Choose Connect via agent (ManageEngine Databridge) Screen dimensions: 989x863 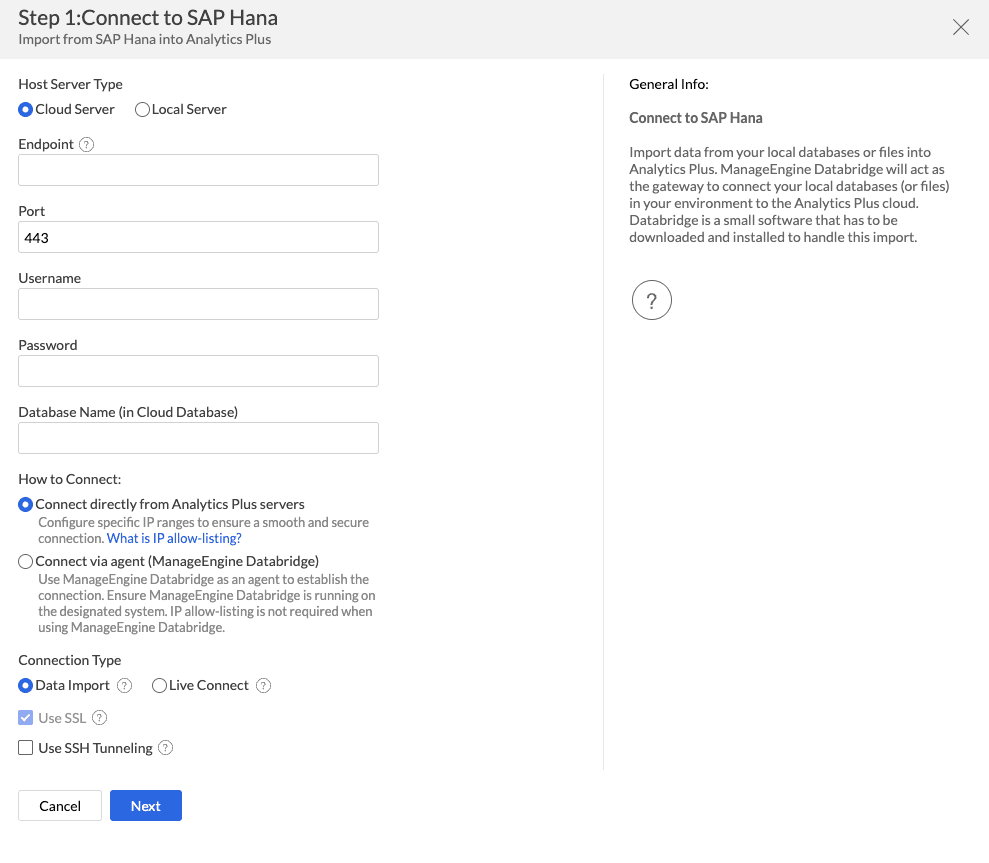pos(26,562)
